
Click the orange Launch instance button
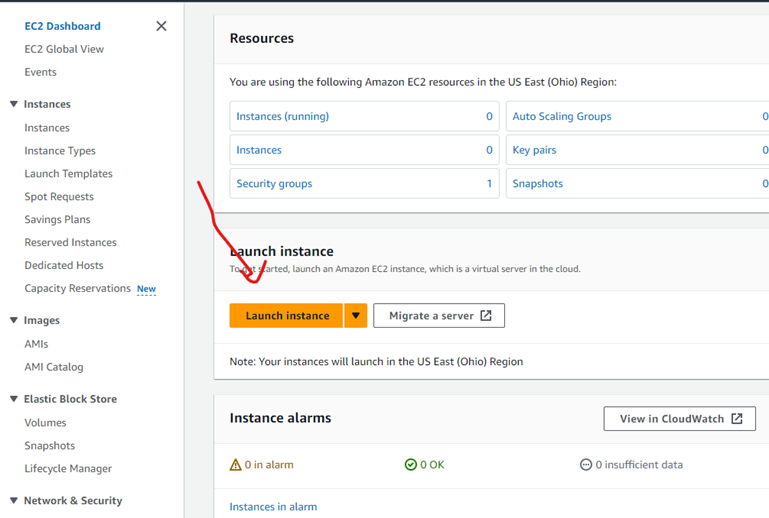(286, 315)
